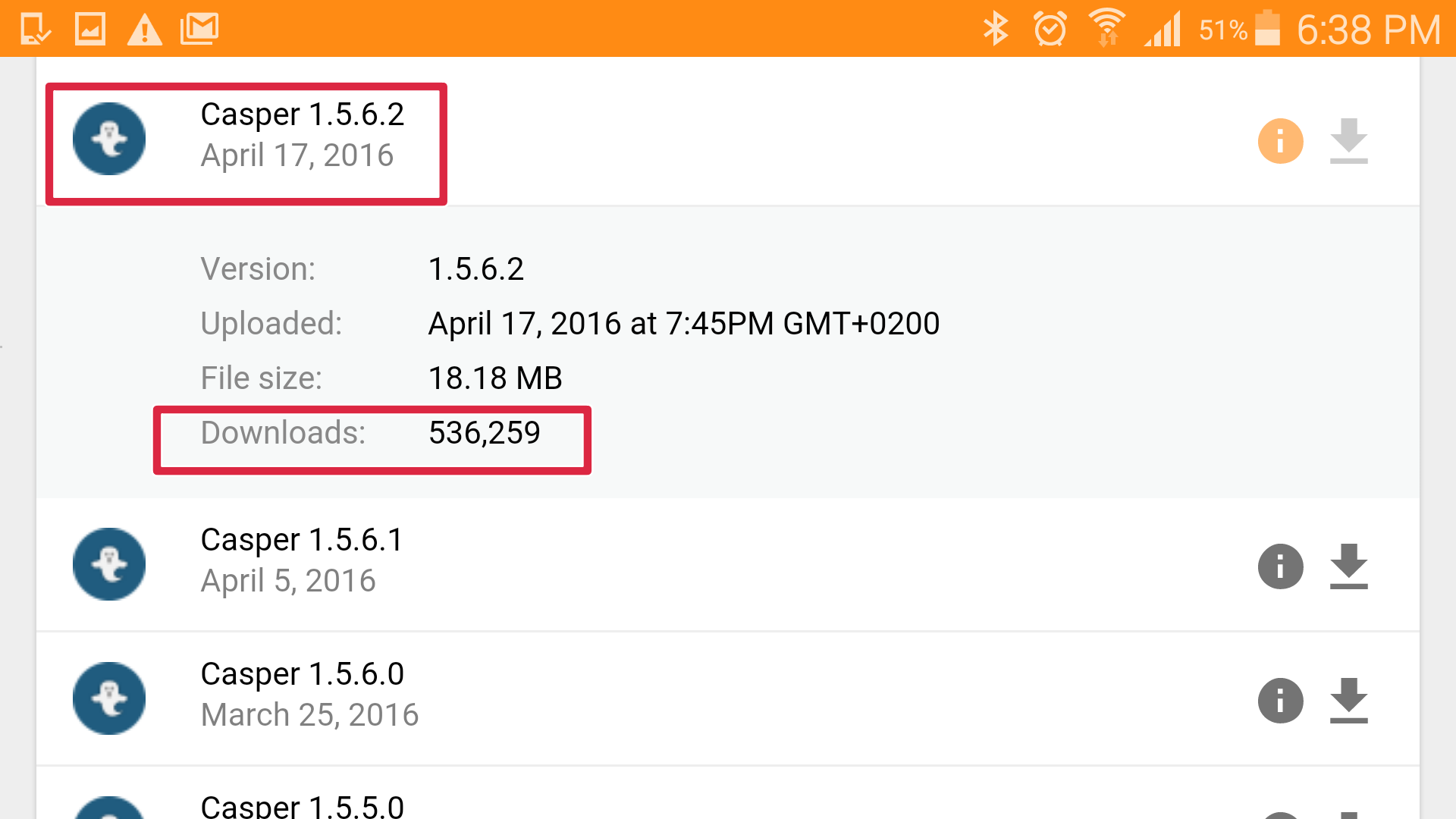Tap the upload time April 17, 2016 at 7:45PM
Screen dimensions: 1456x819
[684, 324]
